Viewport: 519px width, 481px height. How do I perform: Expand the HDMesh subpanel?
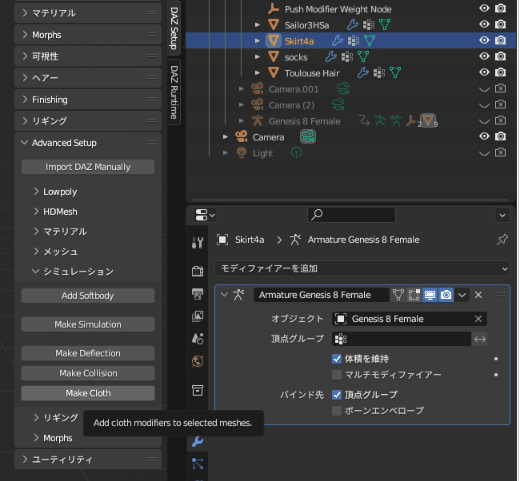[x=35, y=212]
